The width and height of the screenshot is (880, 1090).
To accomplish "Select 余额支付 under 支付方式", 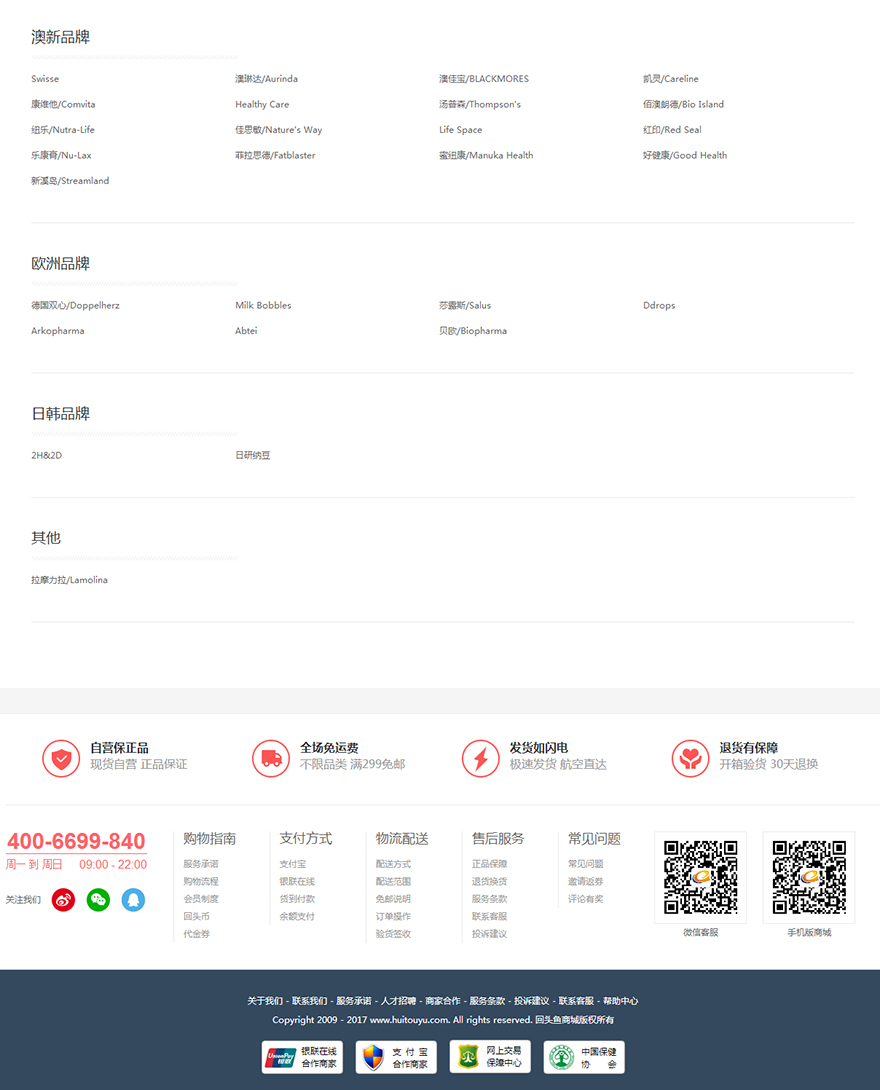I will tap(297, 916).
